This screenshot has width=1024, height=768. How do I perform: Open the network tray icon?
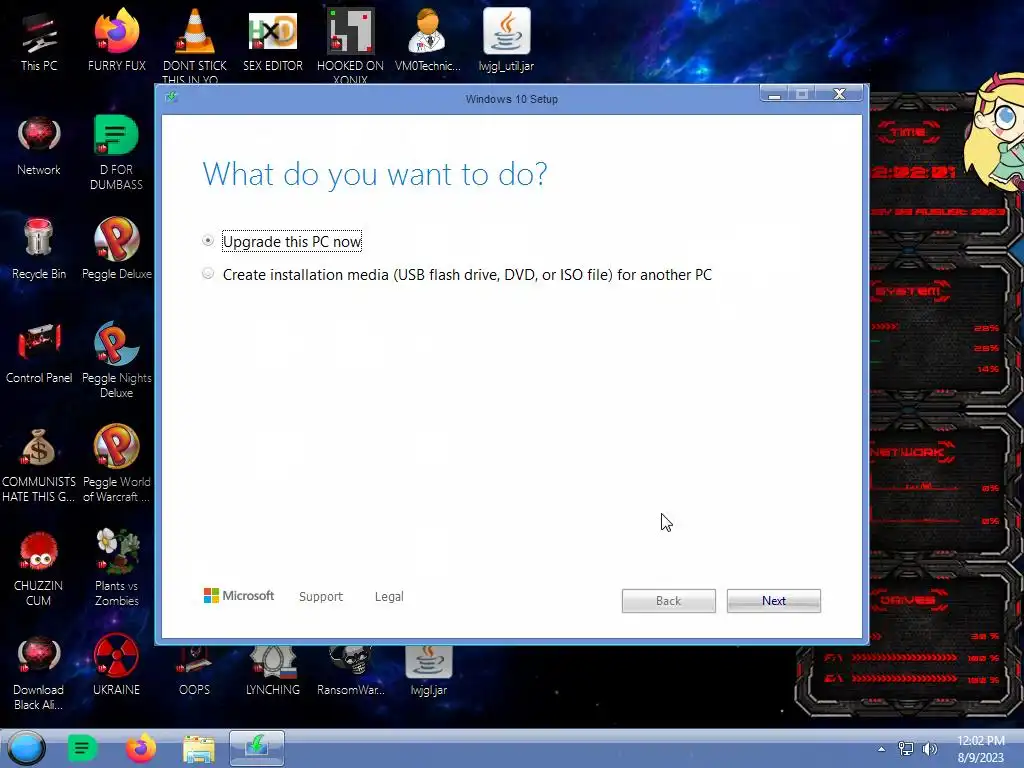point(906,749)
